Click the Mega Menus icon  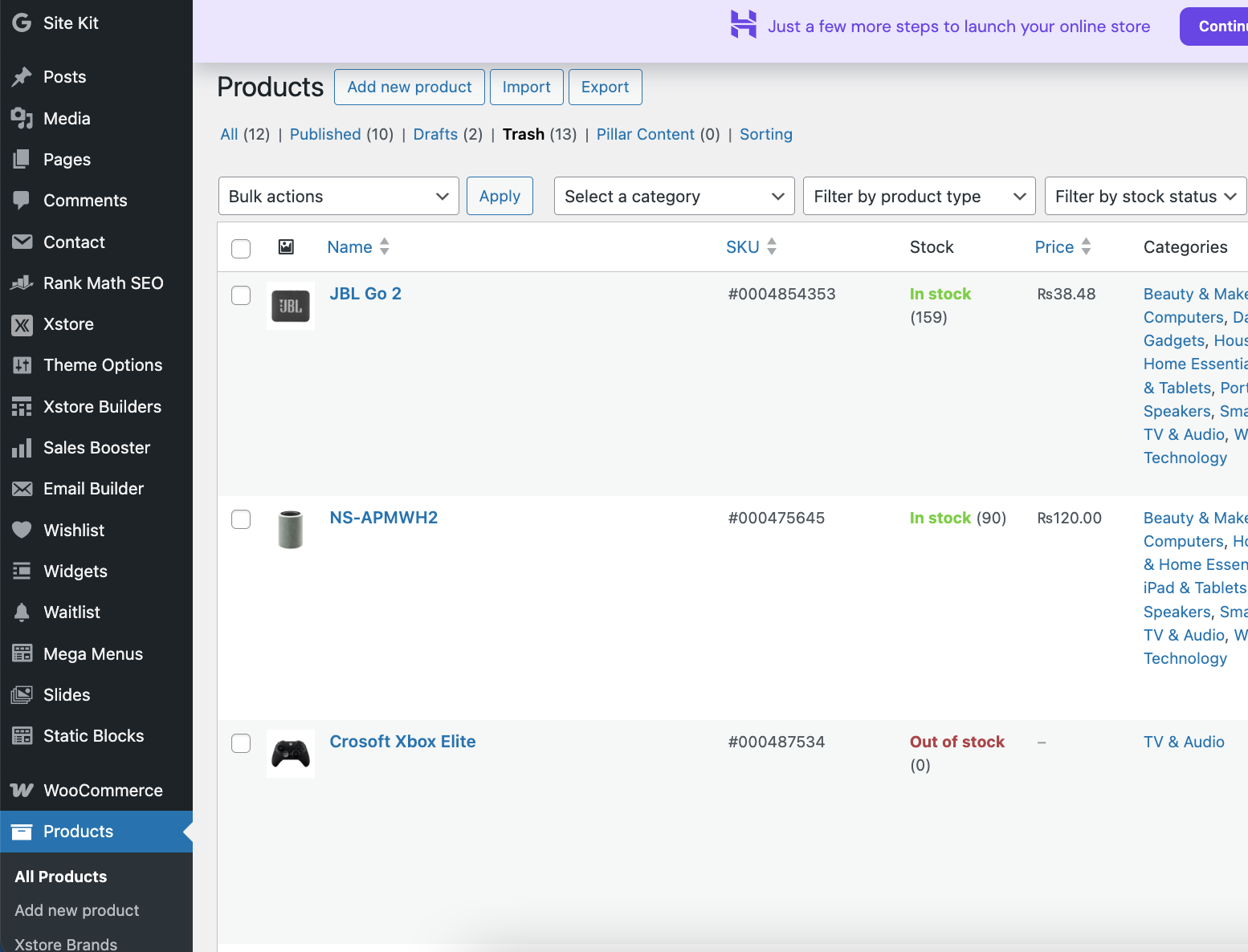[x=22, y=653]
